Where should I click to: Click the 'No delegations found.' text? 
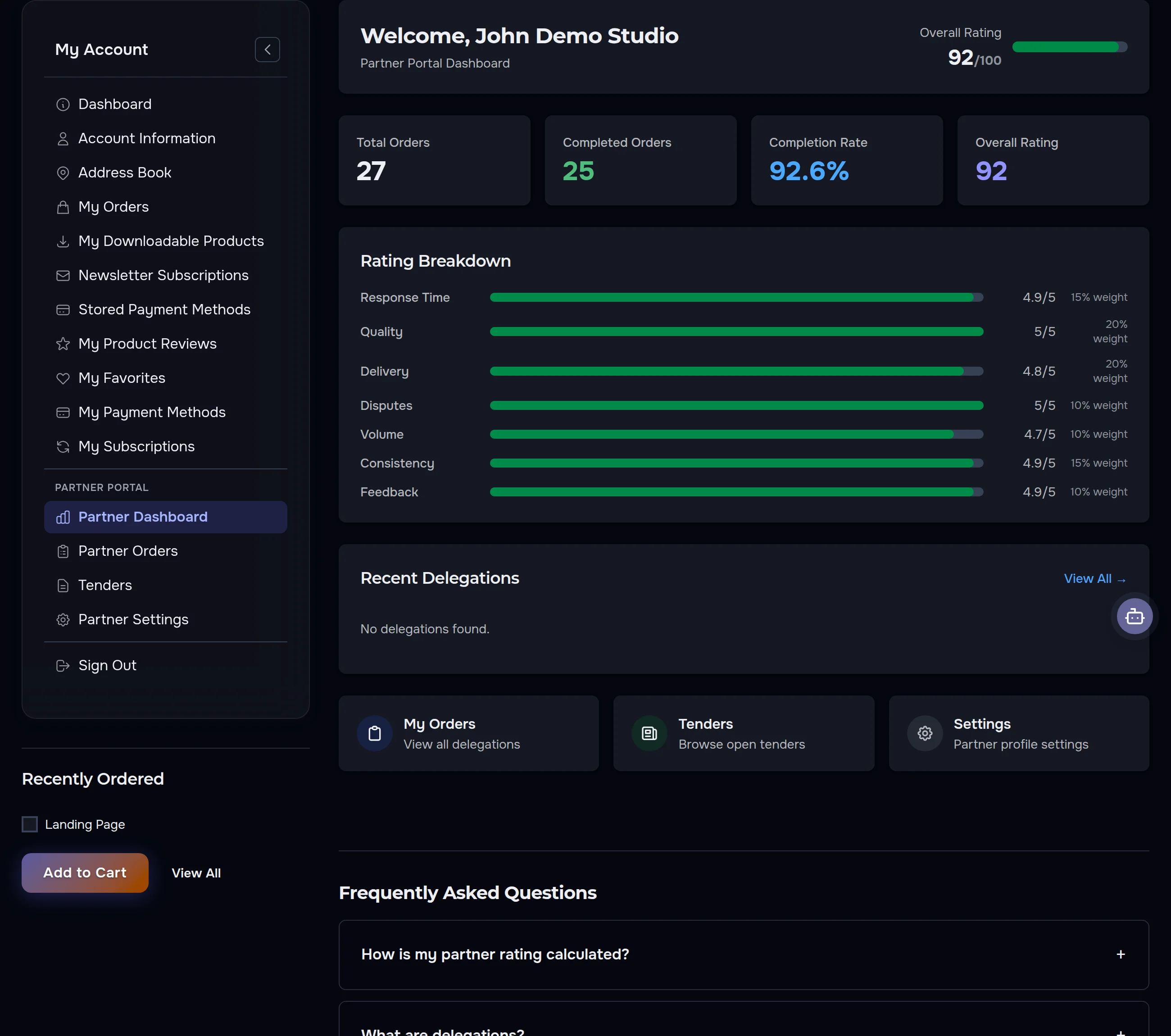(425, 629)
